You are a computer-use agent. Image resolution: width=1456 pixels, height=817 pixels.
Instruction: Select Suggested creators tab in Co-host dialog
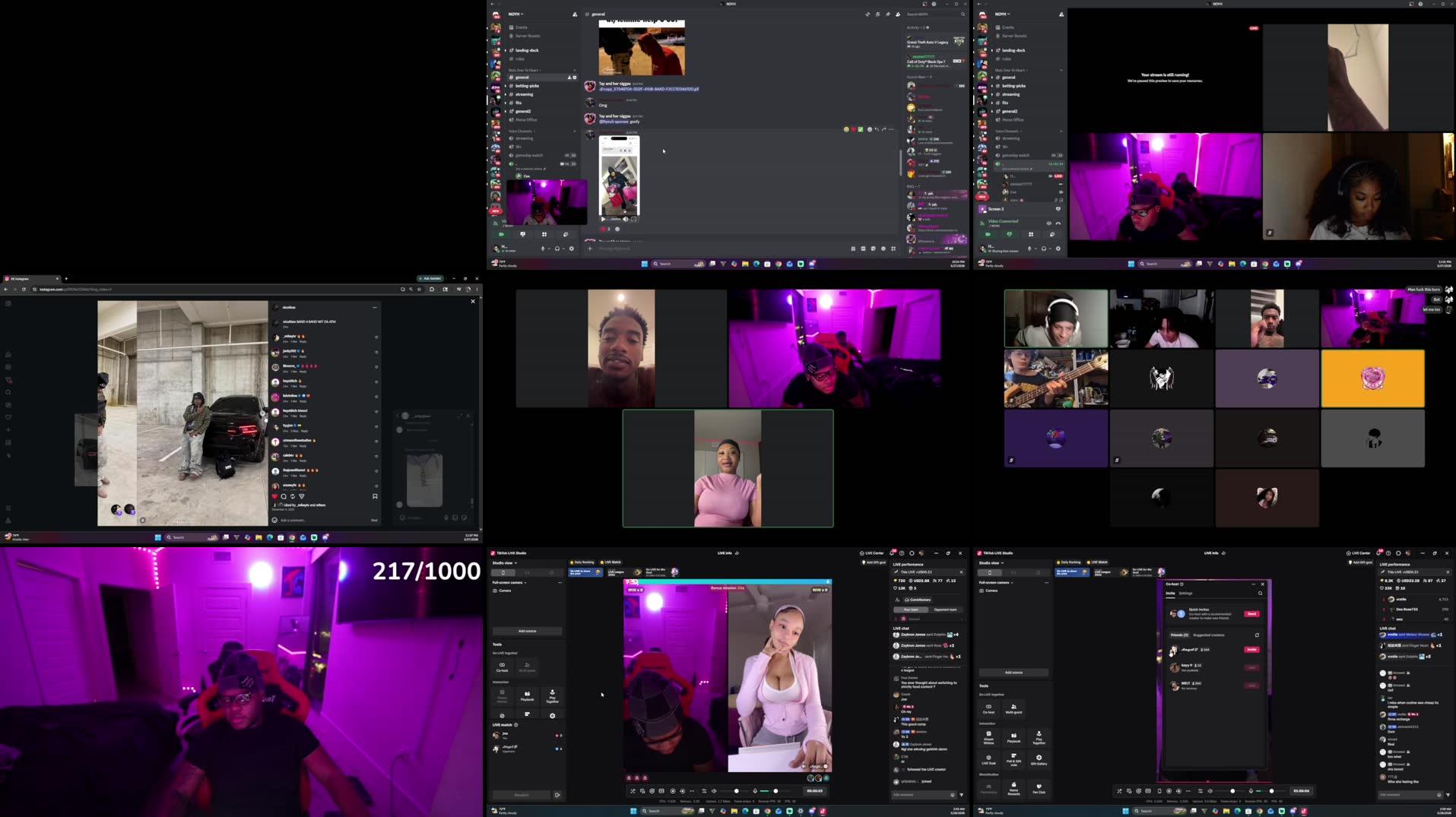click(1208, 635)
